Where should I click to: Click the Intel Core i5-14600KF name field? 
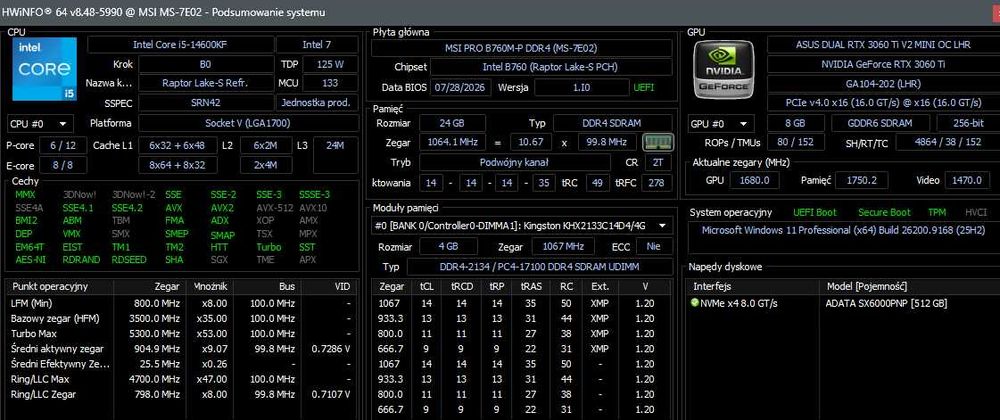(180, 44)
